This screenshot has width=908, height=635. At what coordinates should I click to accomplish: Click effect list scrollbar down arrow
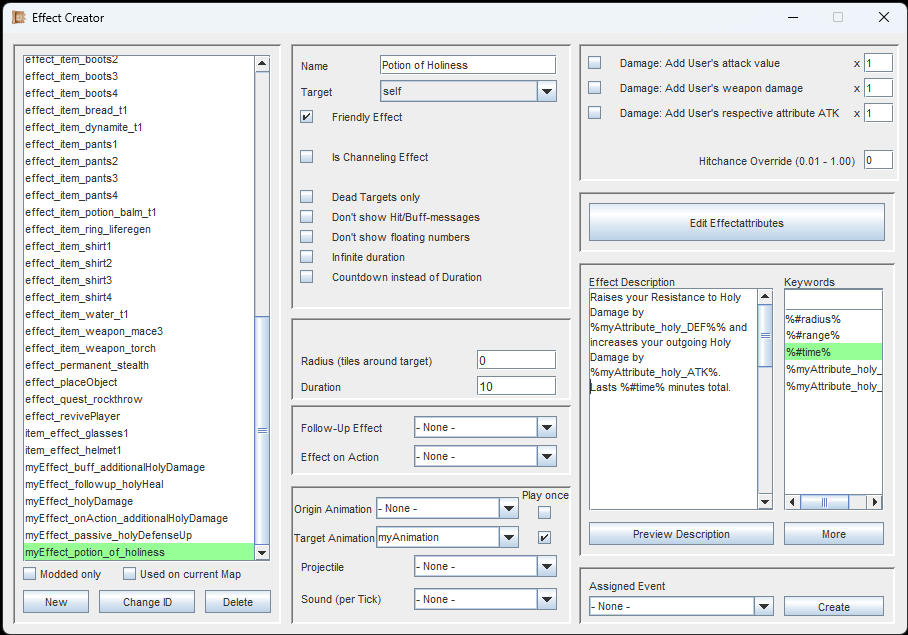[262, 552]
